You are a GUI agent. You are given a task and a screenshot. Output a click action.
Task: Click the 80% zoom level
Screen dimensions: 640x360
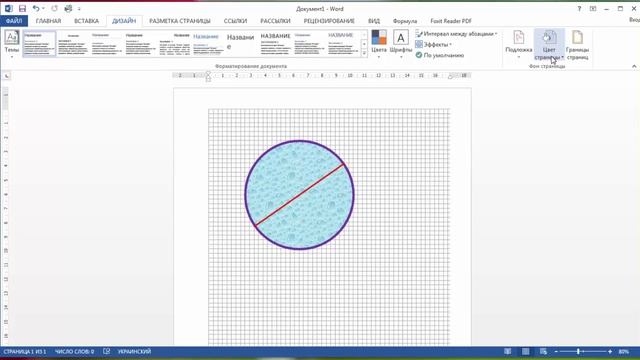point(624,351)
